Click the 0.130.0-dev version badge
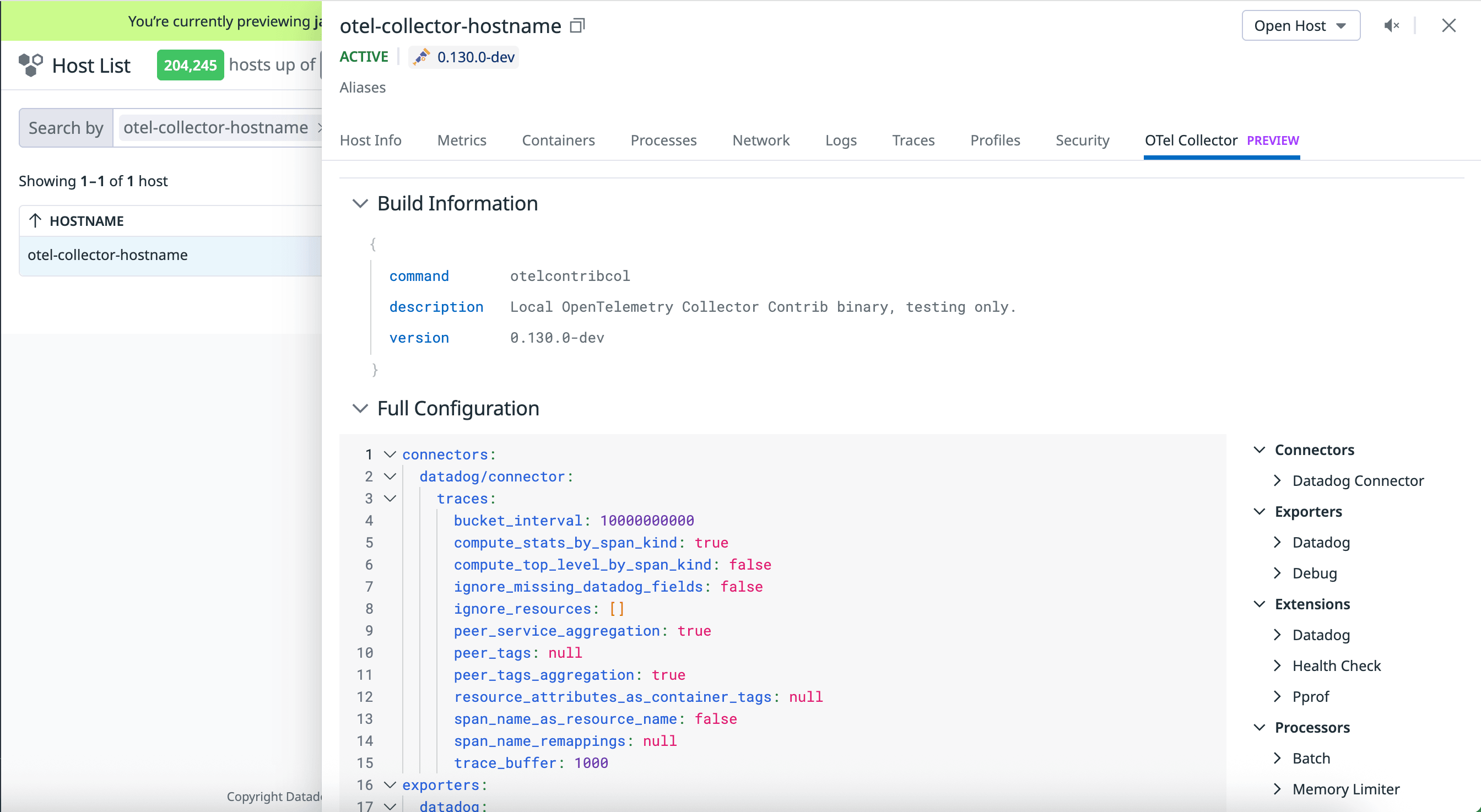 [x=463, y=57]
